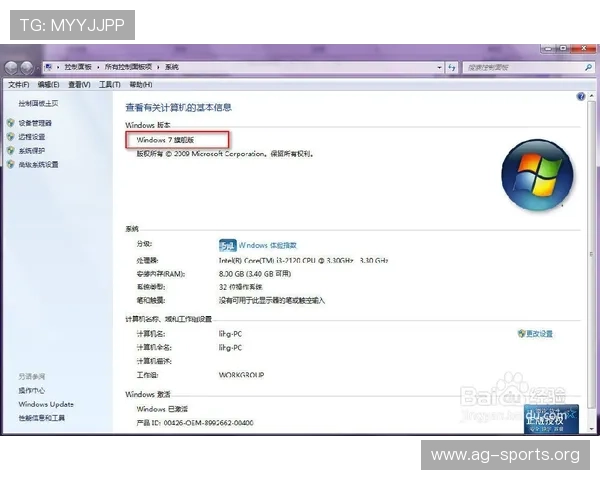Screen dimensions: 600x480
Task: Click the heading 查看有关计算机的基本信息
Action: 178,108
